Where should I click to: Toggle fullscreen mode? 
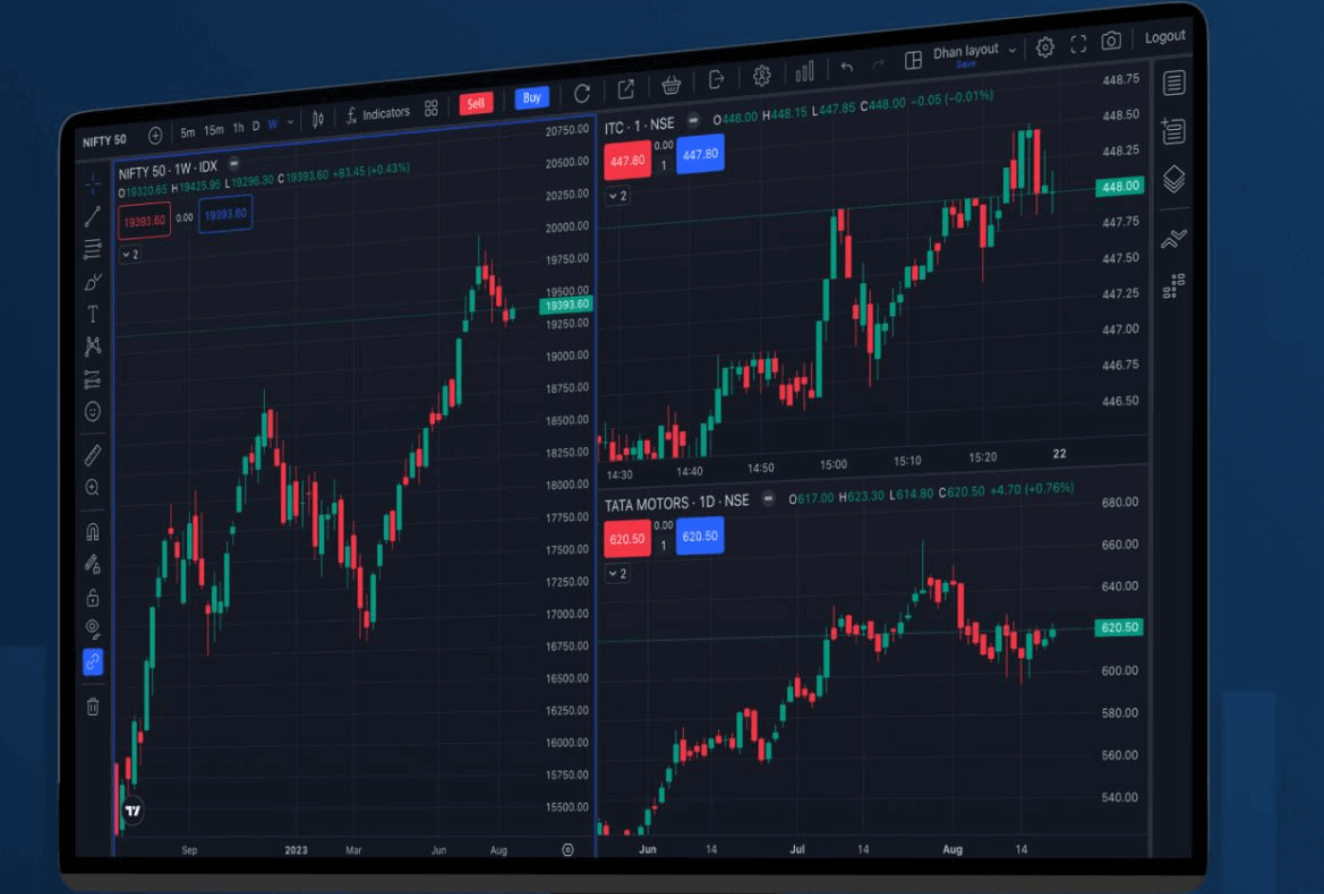tap(1078, 44)
